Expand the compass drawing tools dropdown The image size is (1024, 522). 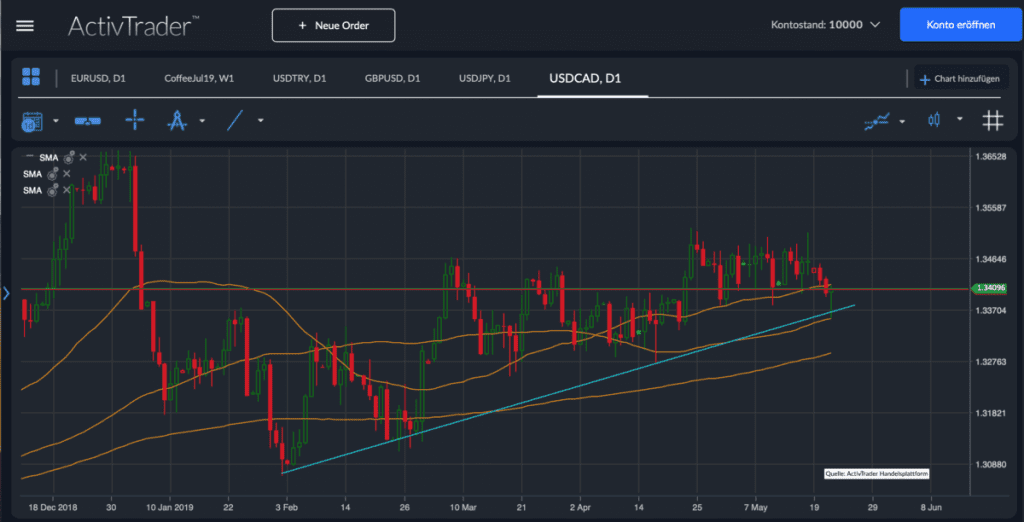click(x=202, y=121)
